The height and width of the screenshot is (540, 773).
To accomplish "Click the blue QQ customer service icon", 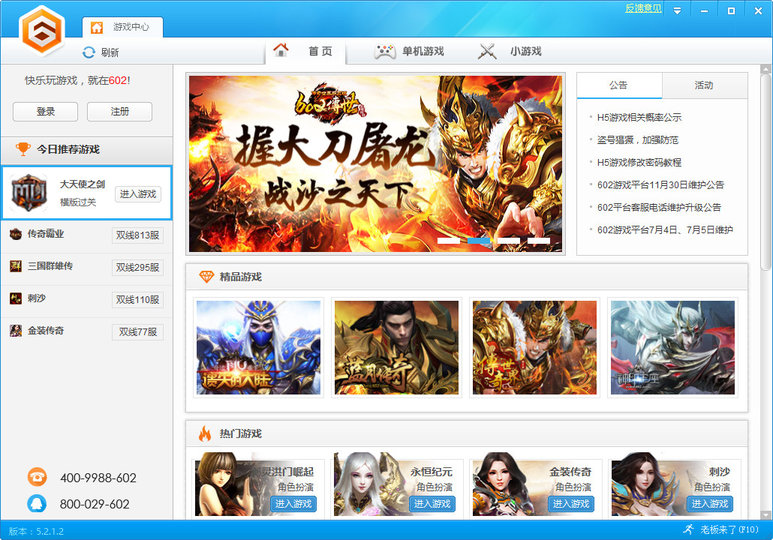I will [37, 503].
